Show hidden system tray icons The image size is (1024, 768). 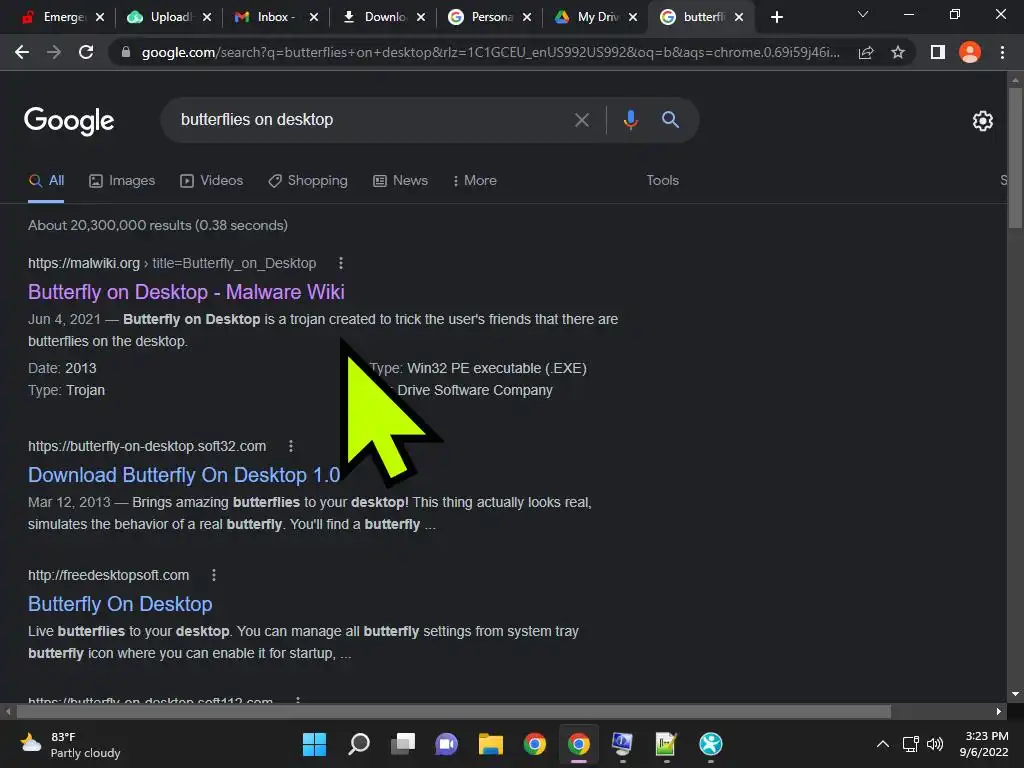(882, 744)
